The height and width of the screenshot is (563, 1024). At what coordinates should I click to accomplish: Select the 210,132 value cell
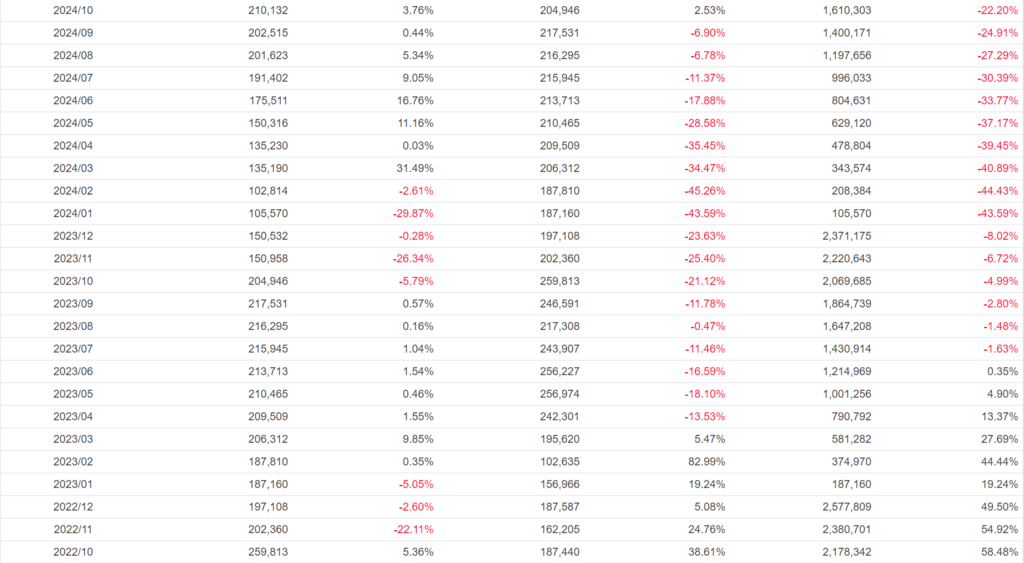click(x=269, y=10)
